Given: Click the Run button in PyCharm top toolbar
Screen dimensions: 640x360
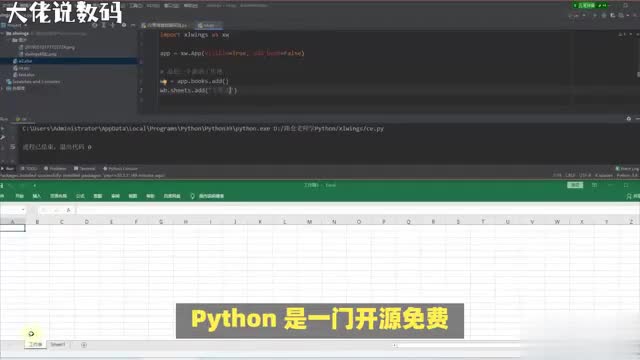Looking at the screenshot, I should tap(595, 15).
